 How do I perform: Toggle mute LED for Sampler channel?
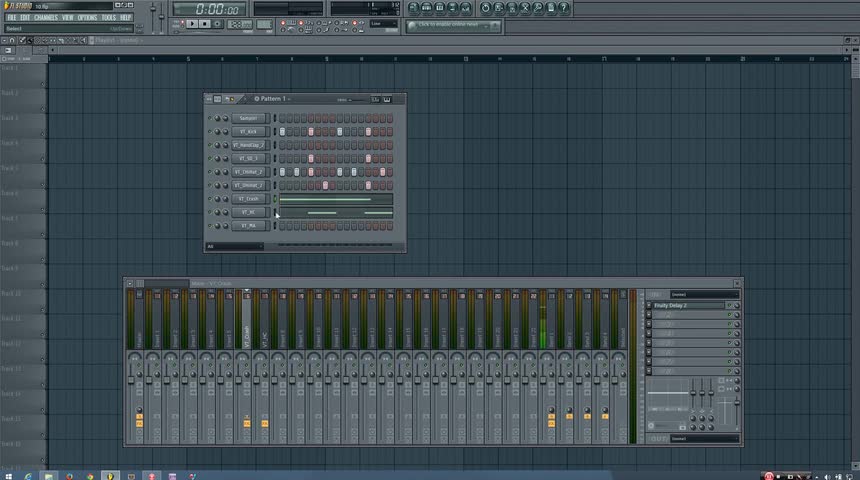point(209,118)
